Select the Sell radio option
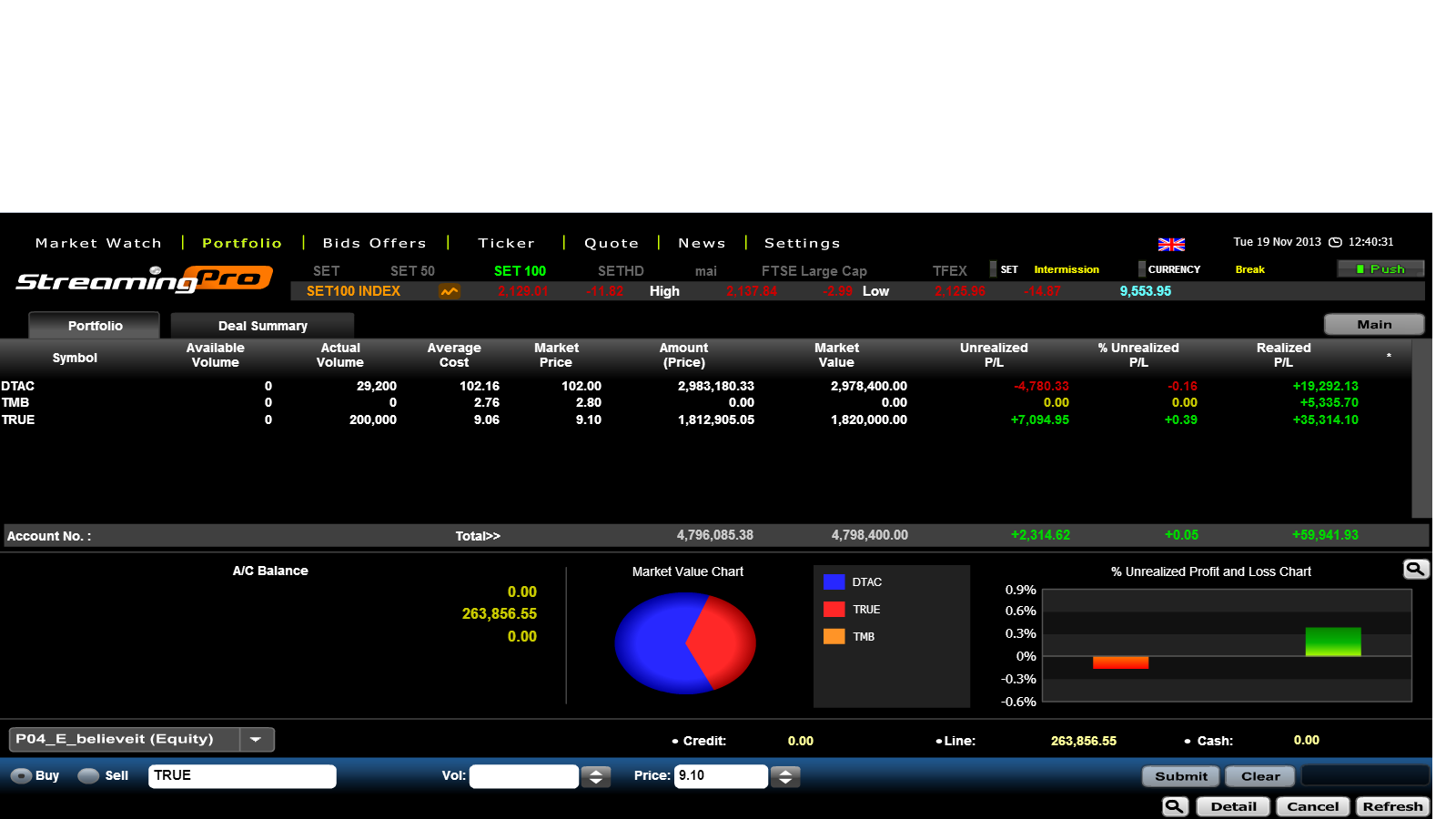1456x819 pixels. click(x=88, y=776)
